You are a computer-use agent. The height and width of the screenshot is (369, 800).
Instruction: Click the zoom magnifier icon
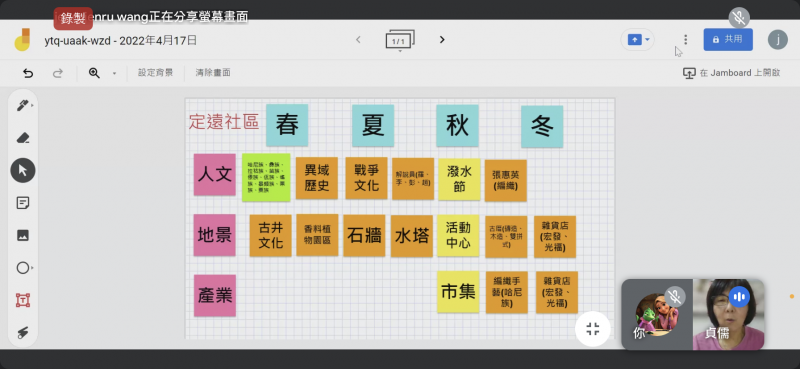pos(94,73)
